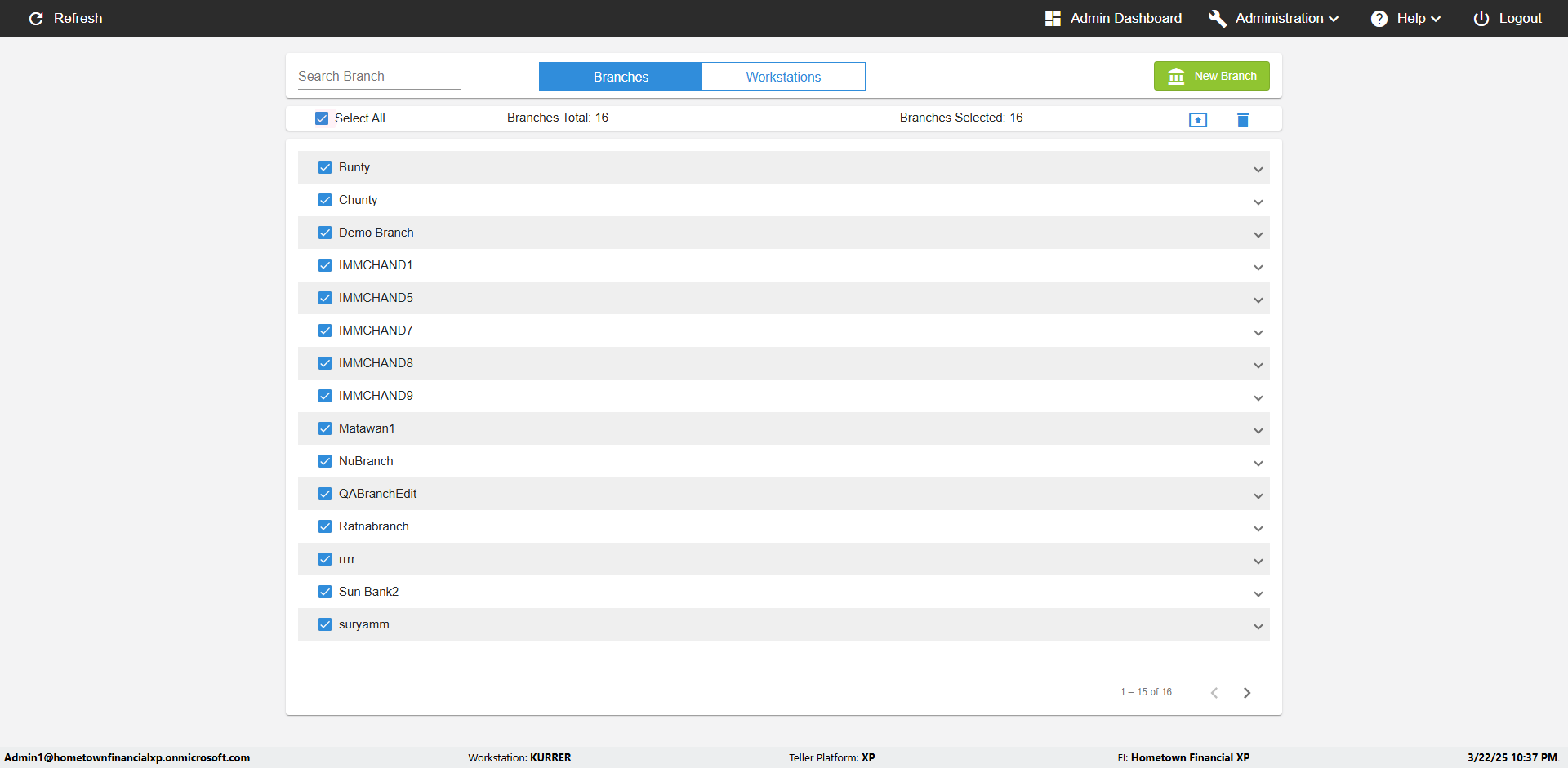This screenshot has height=768, width=1568.
Task: Expand the Demo Branch row chevron
Action: coord(1258,235)
